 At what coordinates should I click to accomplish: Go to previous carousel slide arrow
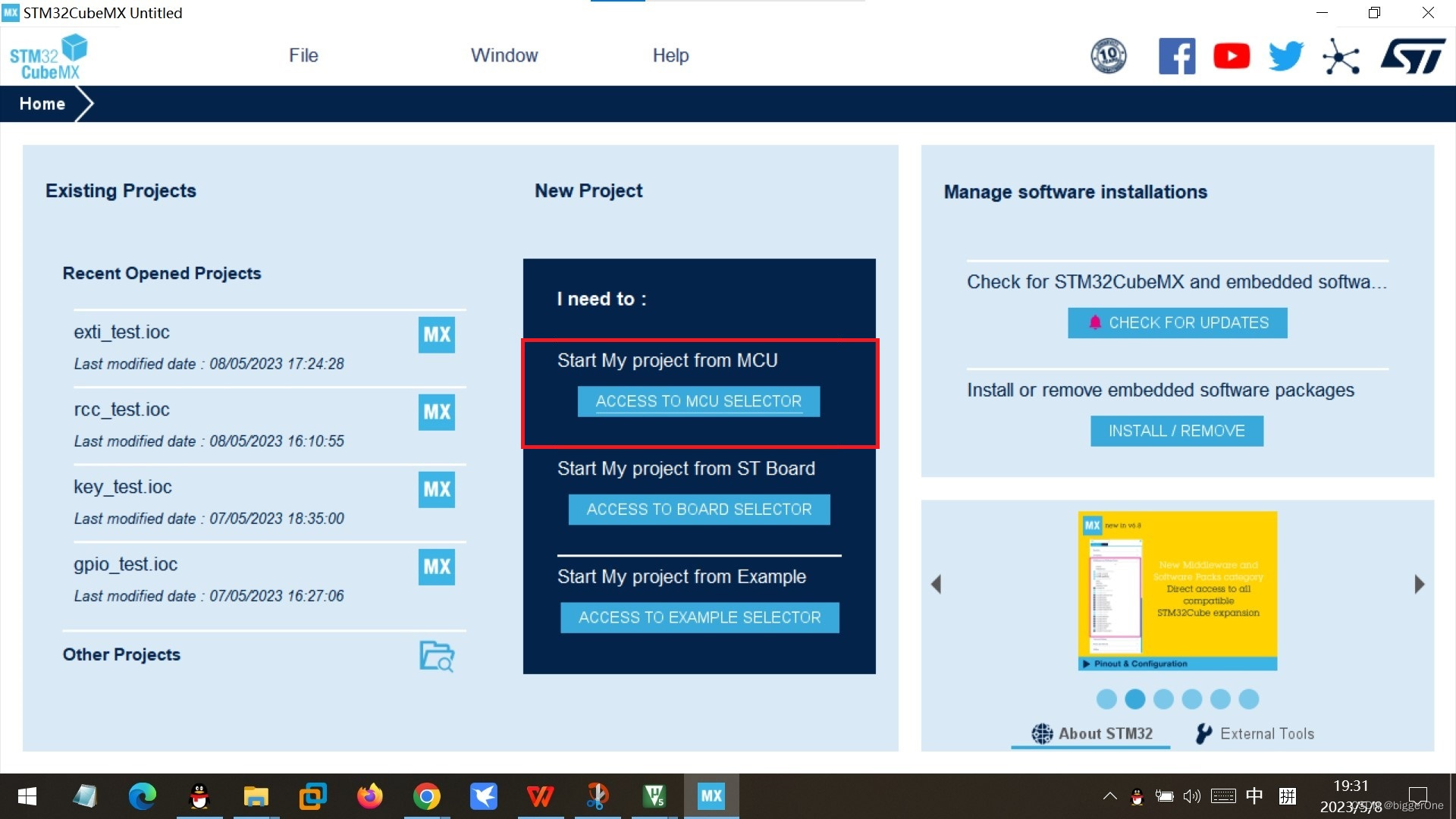point(936,584)
